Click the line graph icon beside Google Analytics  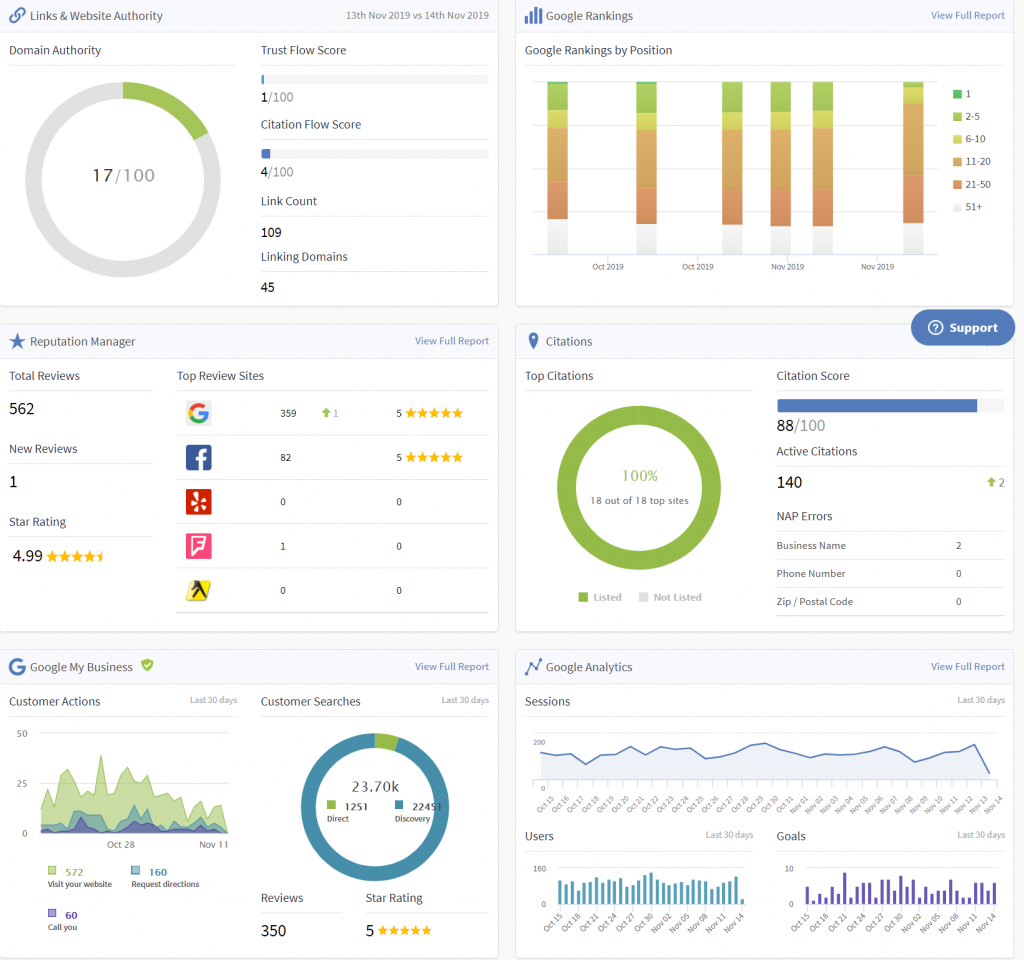[x=531, y=666]
